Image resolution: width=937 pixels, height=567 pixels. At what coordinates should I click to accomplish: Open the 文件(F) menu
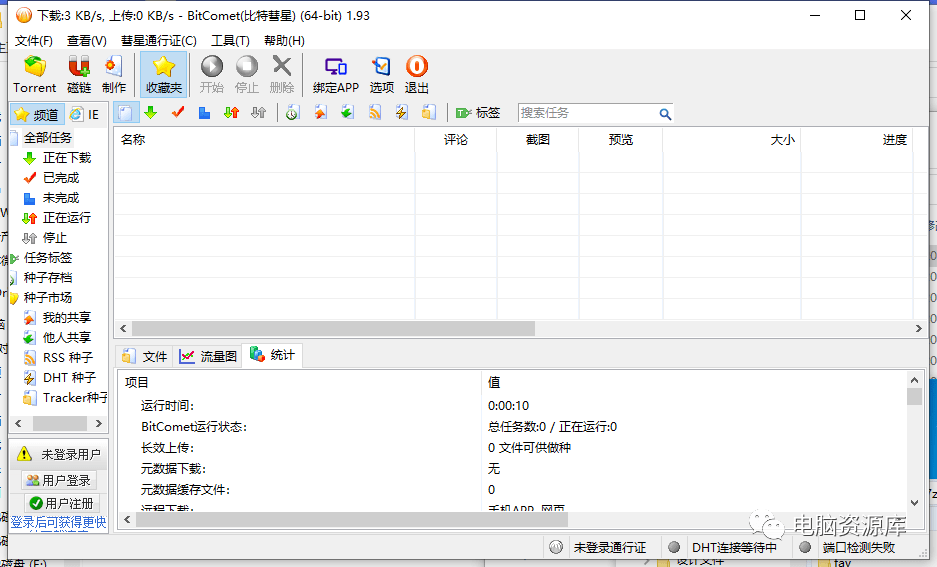(x=33, y=41)
